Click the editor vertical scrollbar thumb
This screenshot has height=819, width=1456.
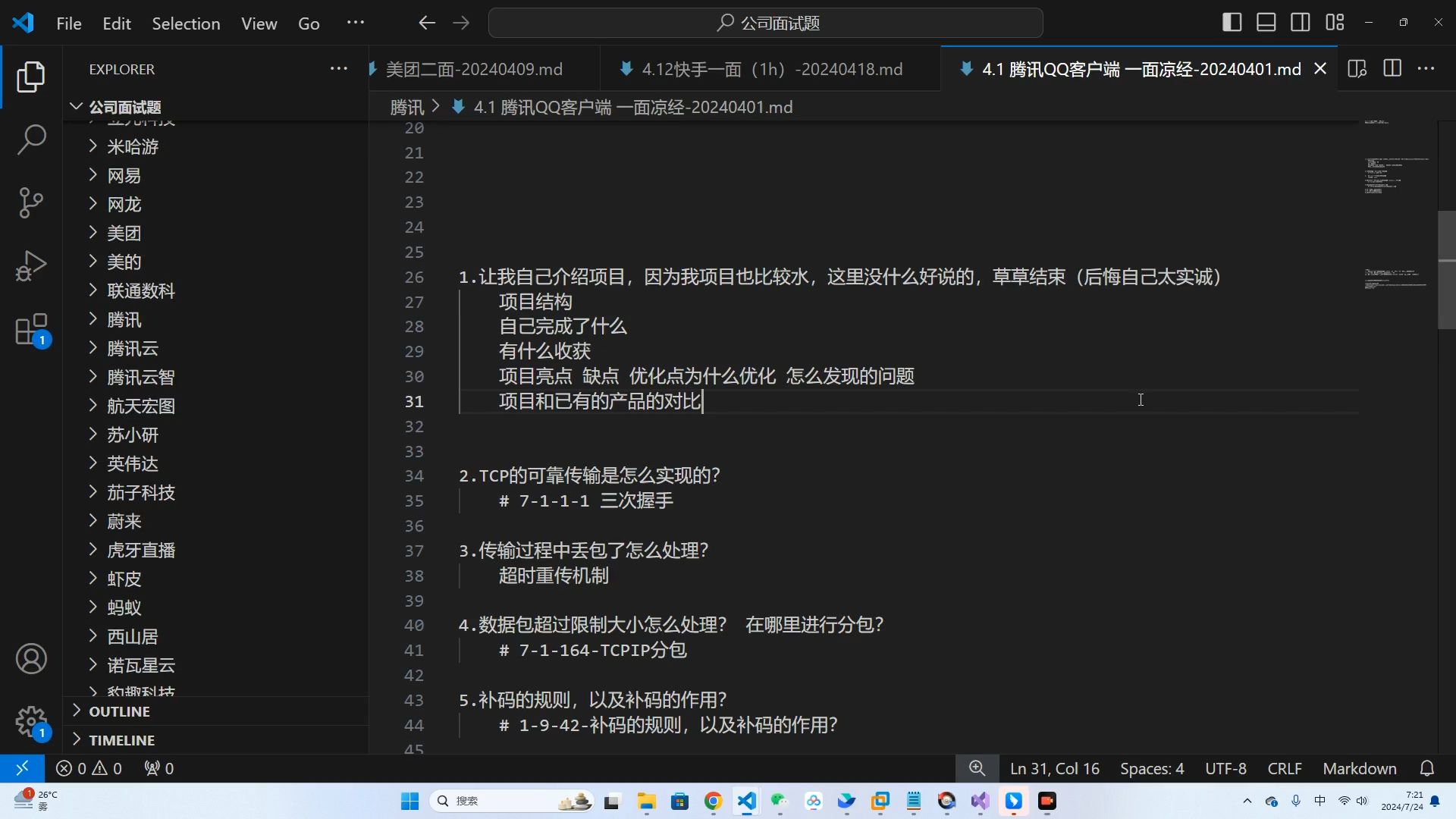tap(1446, 269)
